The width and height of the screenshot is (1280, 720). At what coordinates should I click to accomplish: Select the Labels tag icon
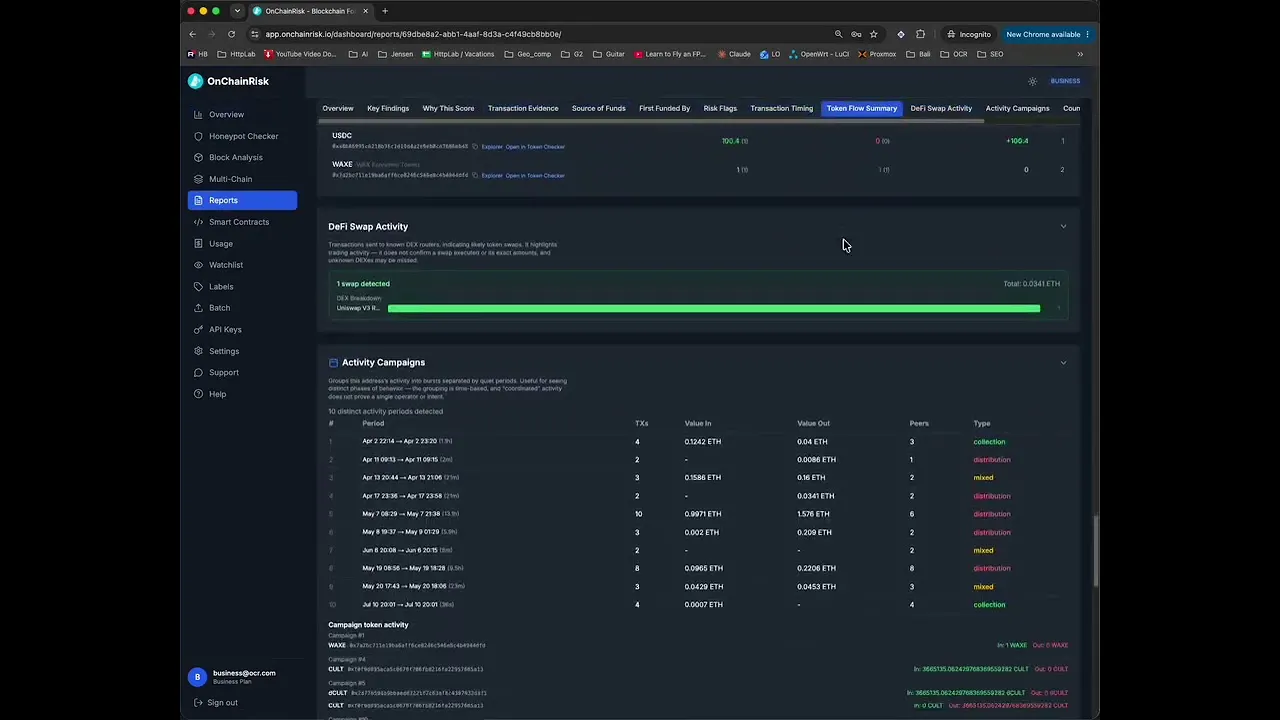pos(198,287)
